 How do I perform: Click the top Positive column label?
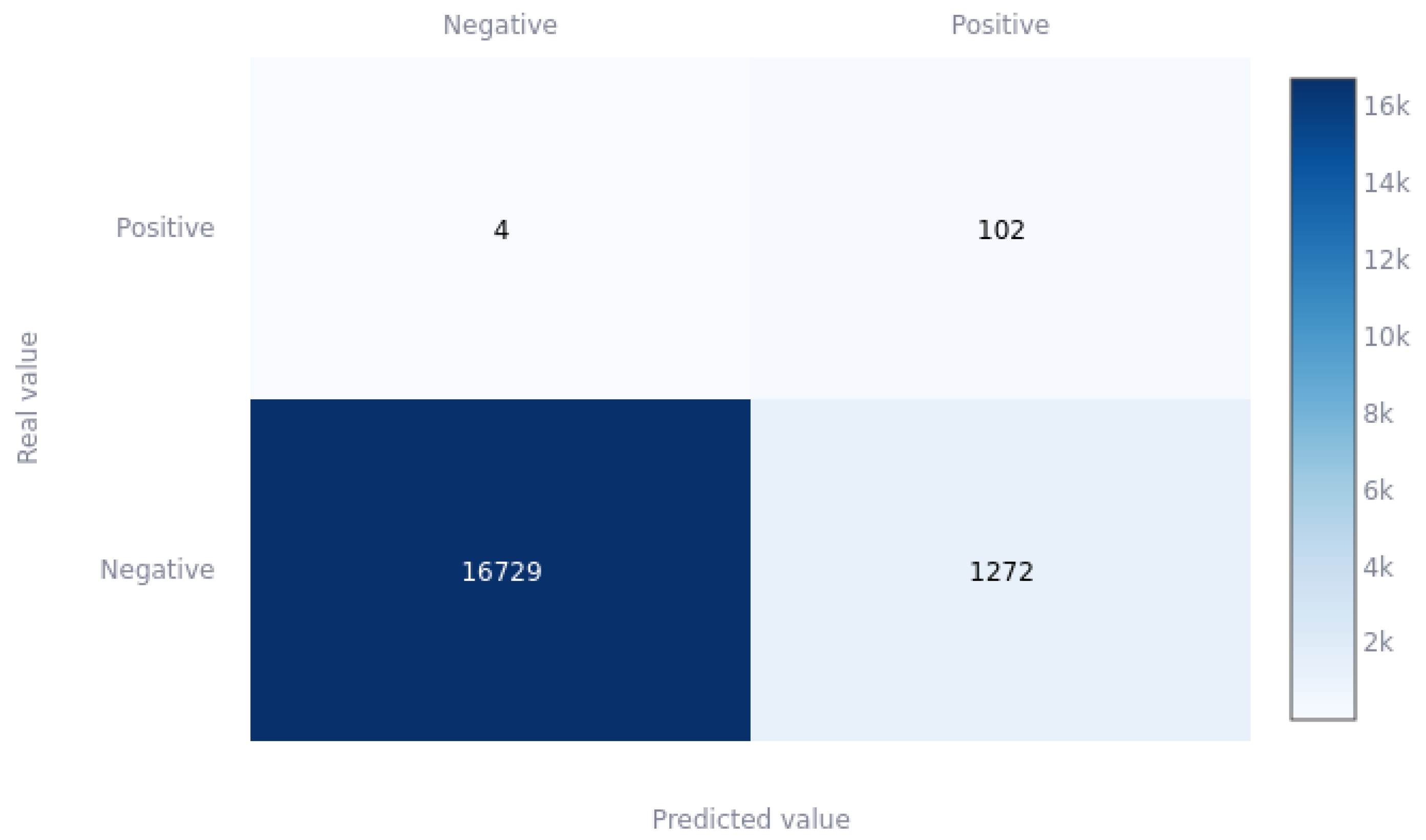click(x=999, y=26)
